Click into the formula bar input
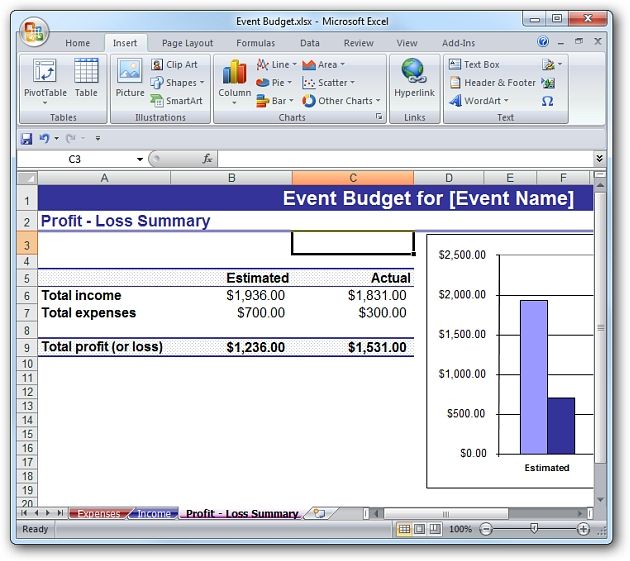This screenshot has width=630, height=561. (x=400, y=159)
